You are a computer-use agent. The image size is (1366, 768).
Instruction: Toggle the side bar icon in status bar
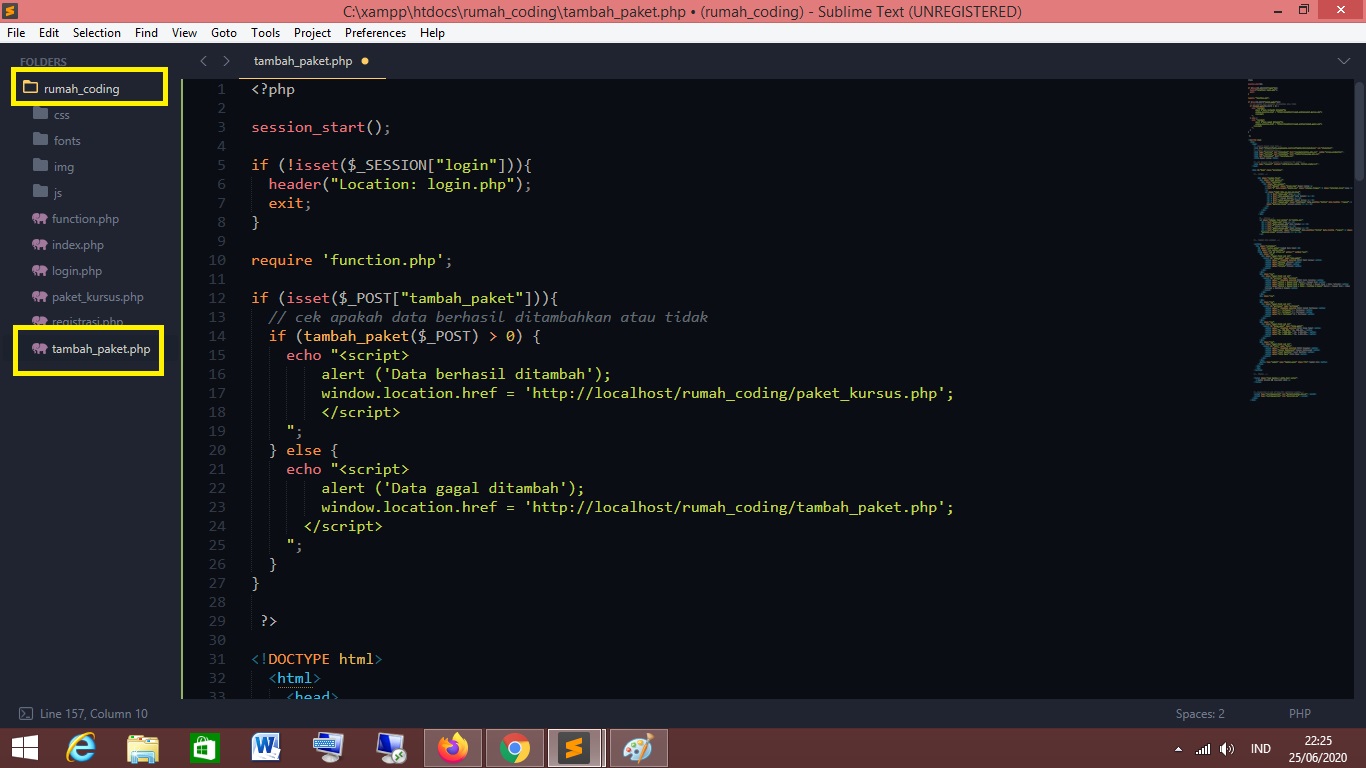click(25, 714)
